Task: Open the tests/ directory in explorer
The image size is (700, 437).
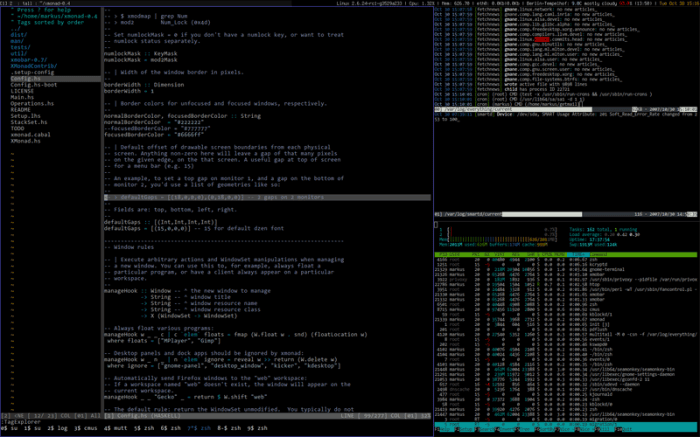Action: click(21, 47)
